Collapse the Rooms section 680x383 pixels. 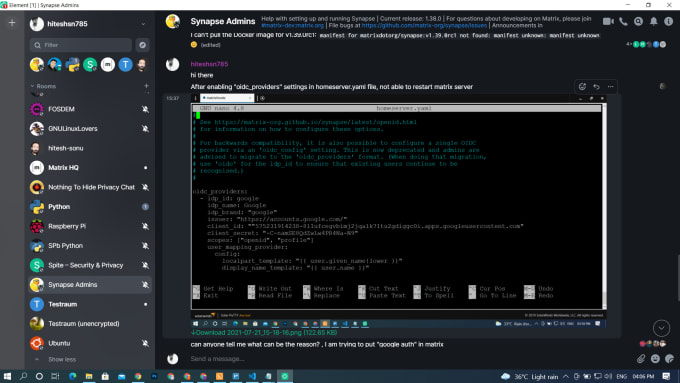42,86
